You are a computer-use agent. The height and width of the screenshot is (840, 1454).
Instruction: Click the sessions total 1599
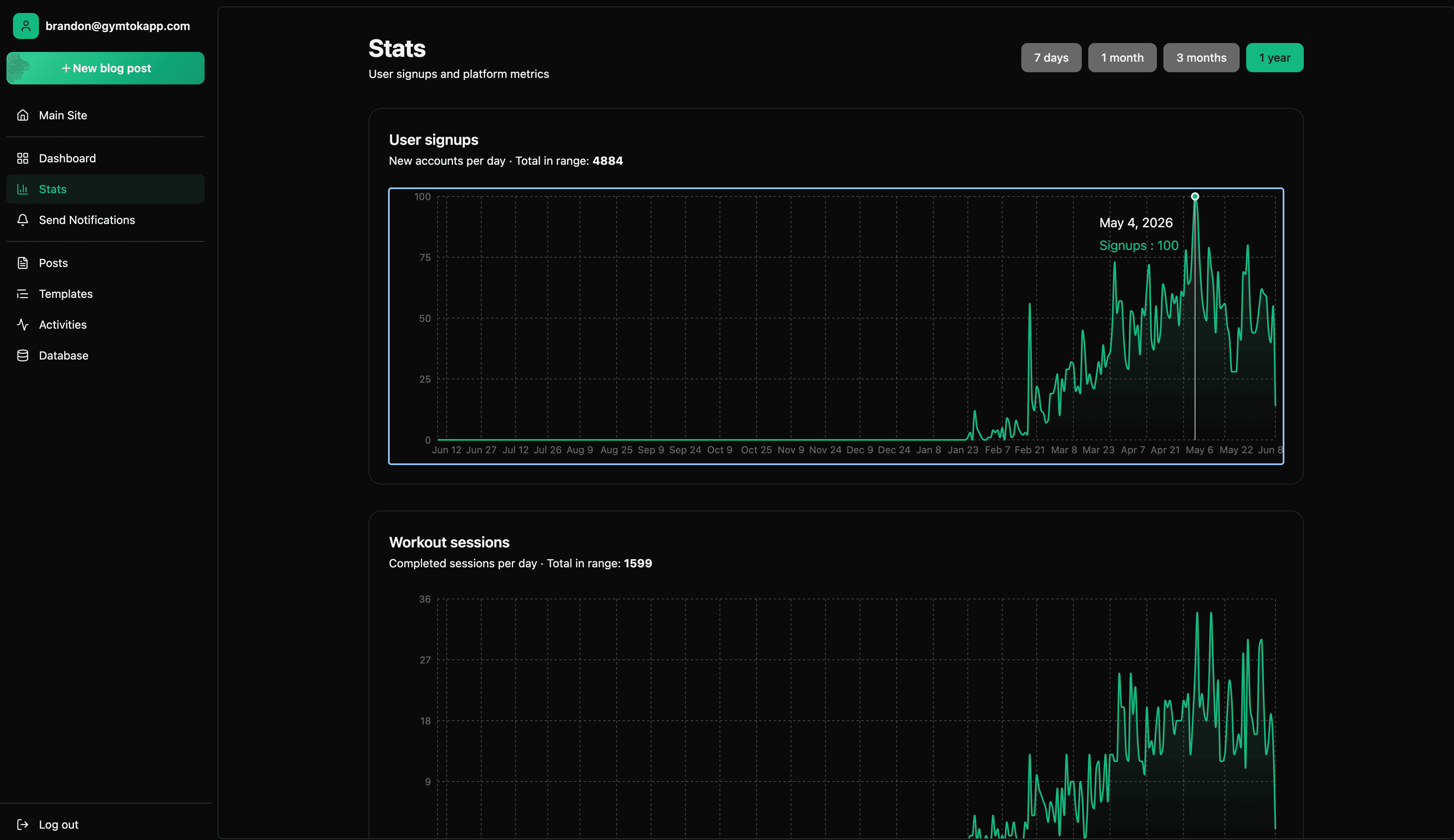coord(638,564)
